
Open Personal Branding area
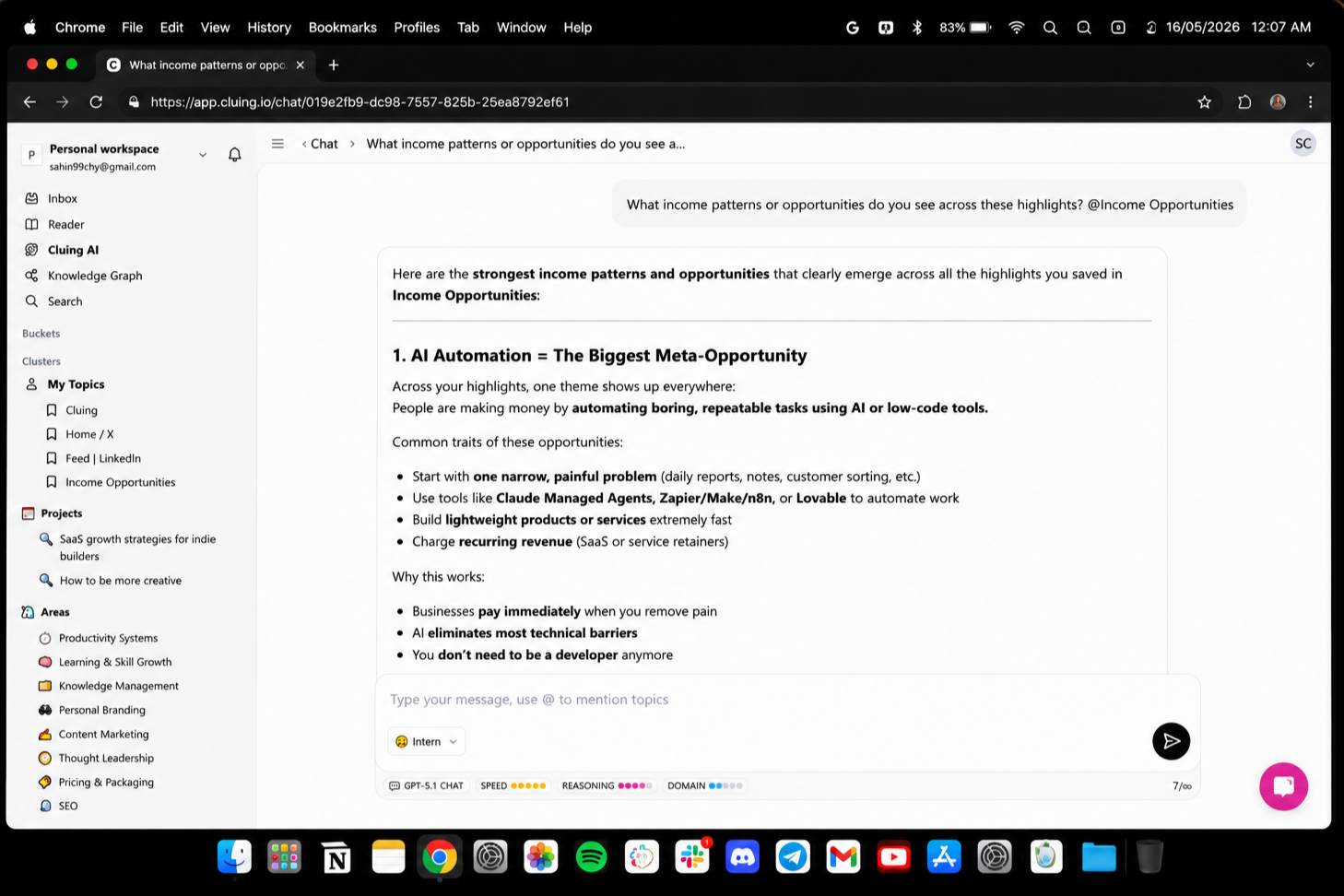pyautogui.click(x=101, y=710)
